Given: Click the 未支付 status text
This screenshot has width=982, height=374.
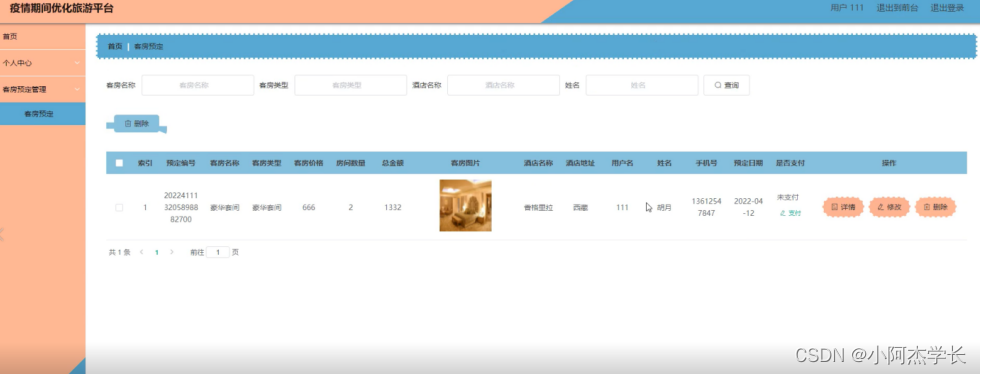Looking at the screenshot, I should click(788, 197).
